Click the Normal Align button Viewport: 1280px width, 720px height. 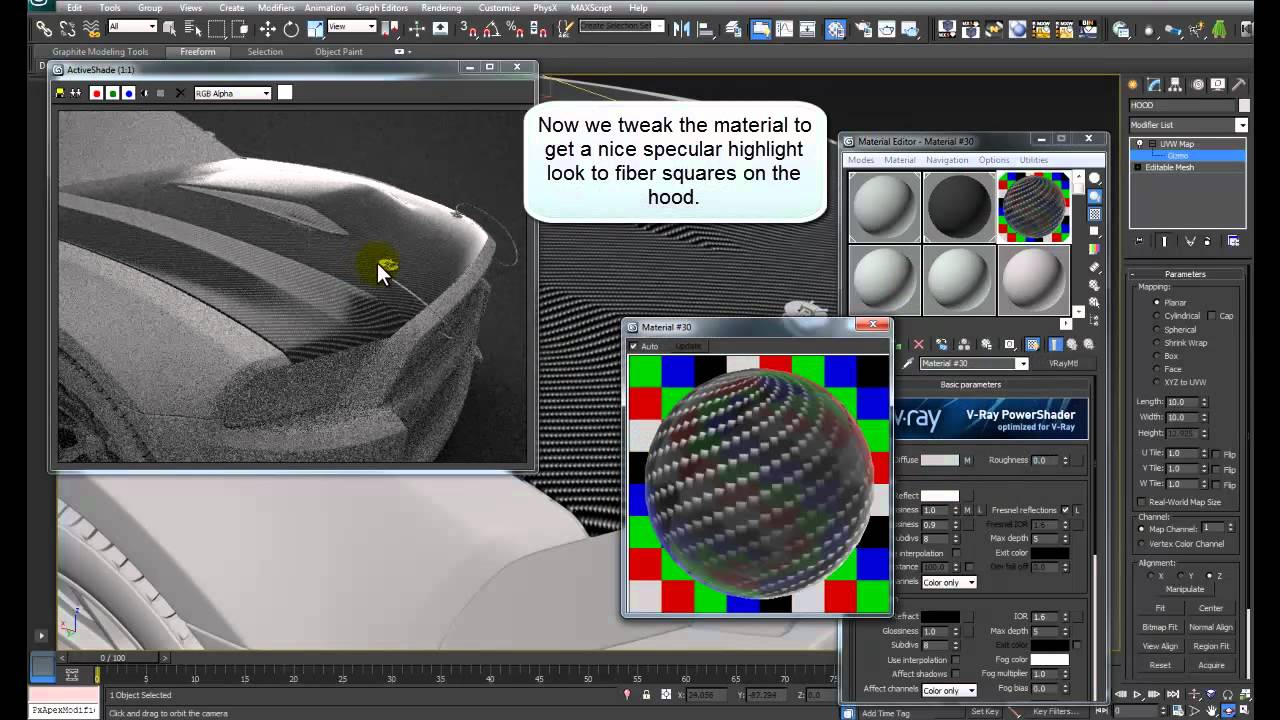[1211, 627]
